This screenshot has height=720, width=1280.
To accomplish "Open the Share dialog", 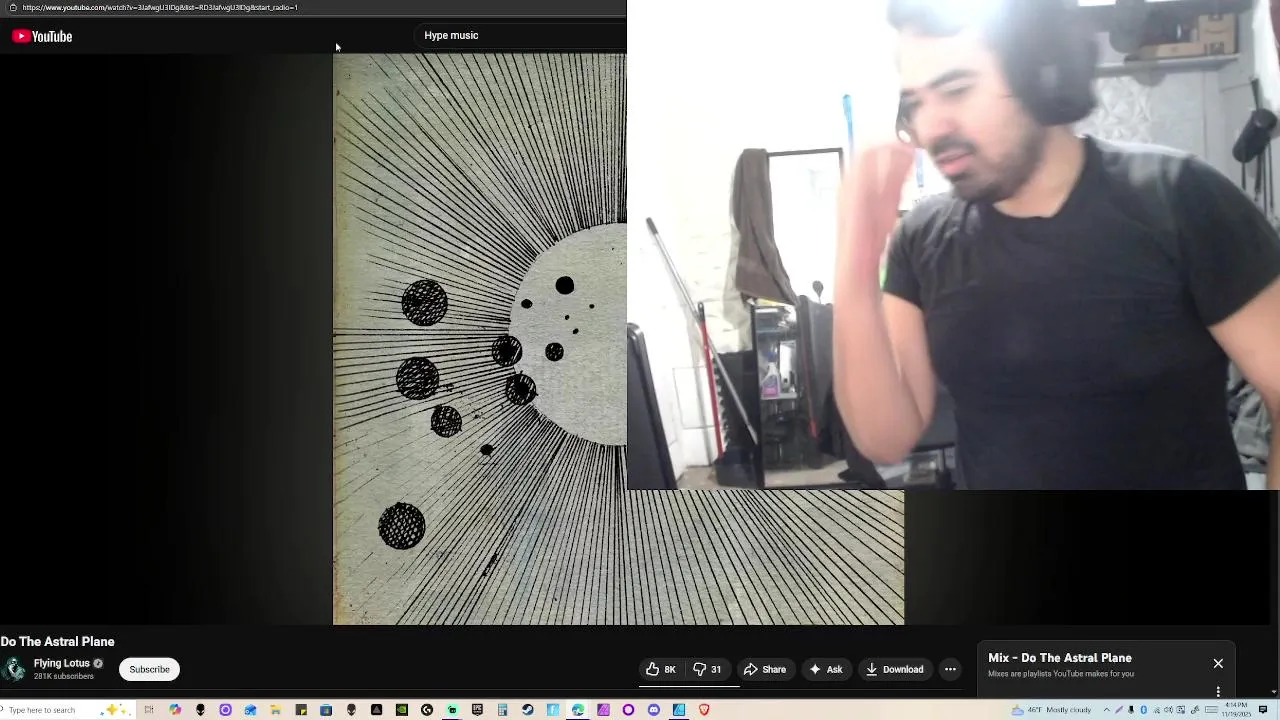I will tap(765, 669).
